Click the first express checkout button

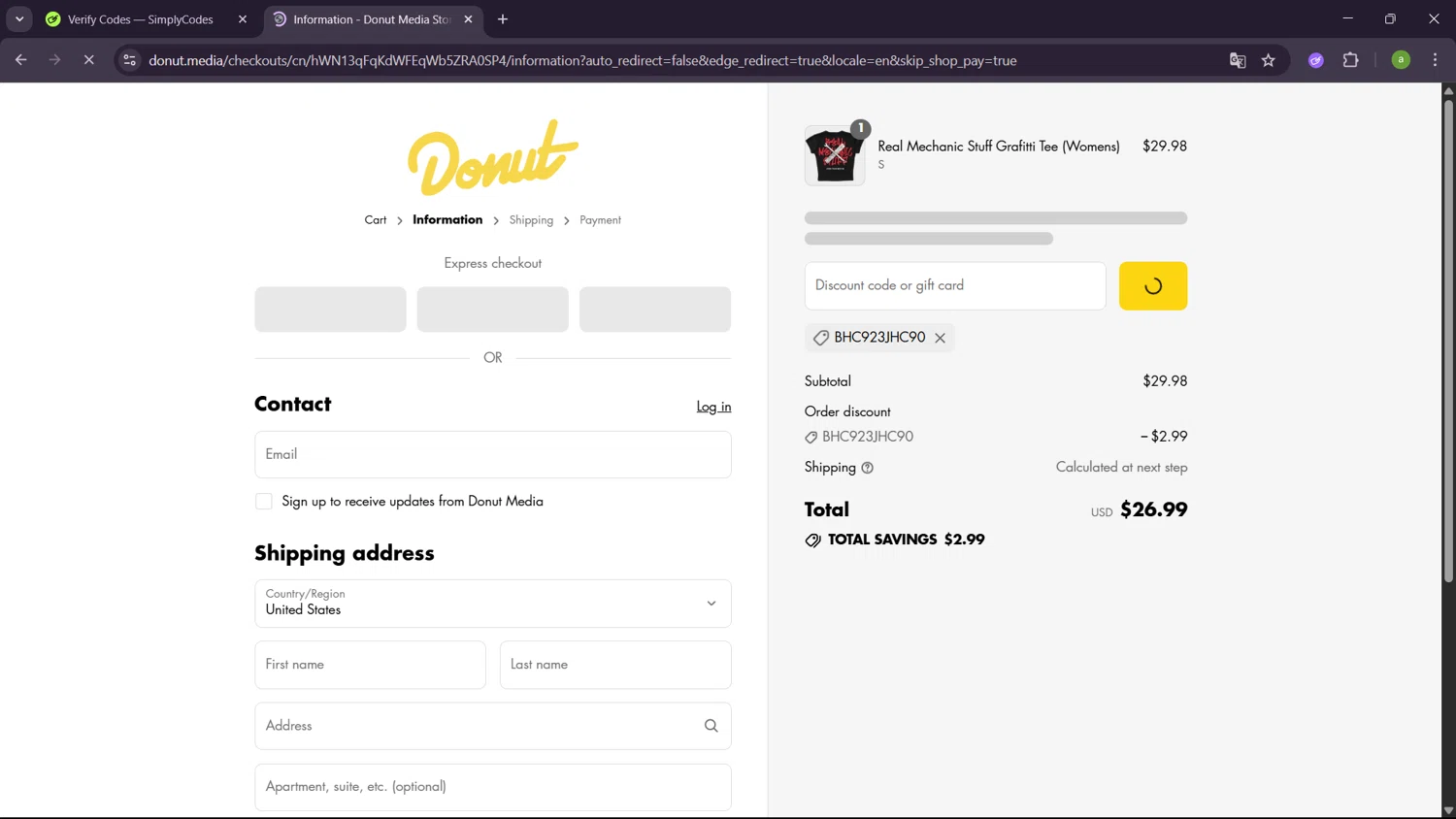click(330, 310)
